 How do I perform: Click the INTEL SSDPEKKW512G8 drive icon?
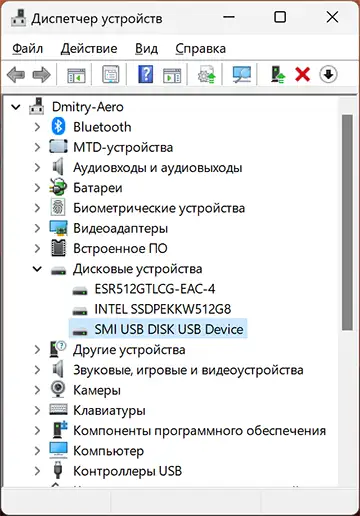(x=80, y=311)
